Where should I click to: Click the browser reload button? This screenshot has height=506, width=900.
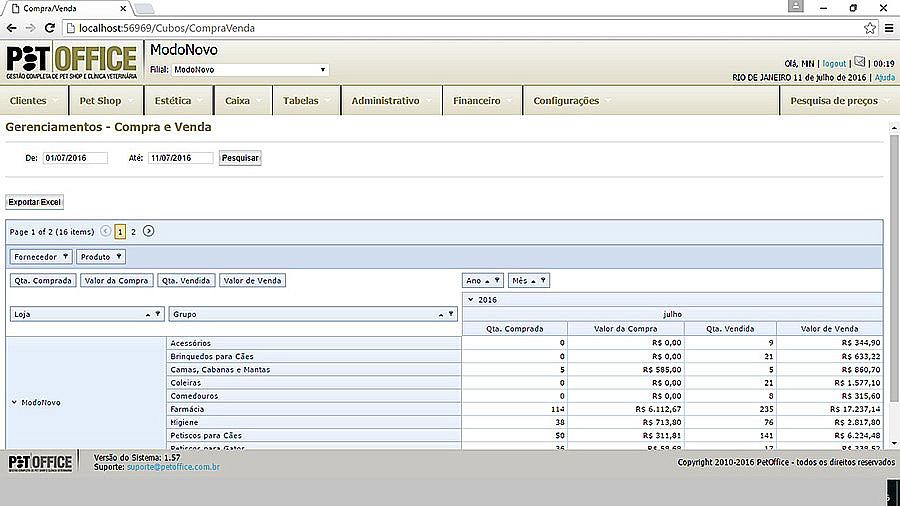click(x=48, y=28)
